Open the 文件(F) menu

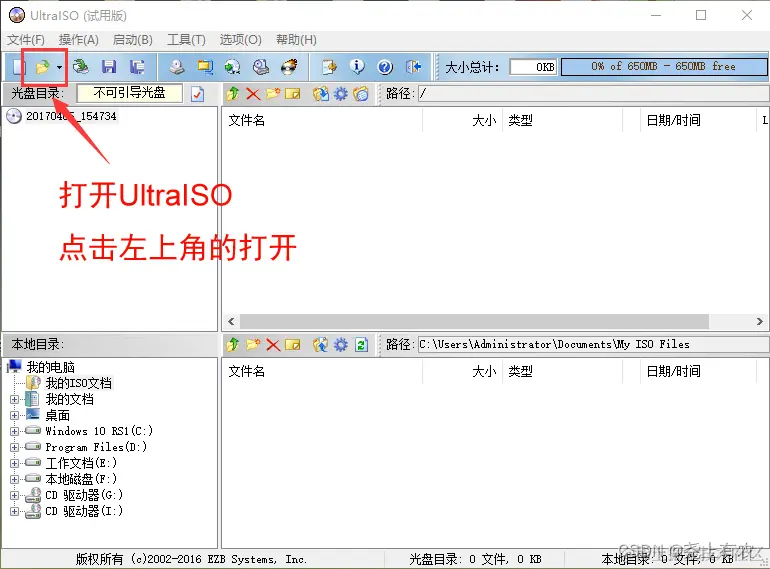[x=26, y=40]
